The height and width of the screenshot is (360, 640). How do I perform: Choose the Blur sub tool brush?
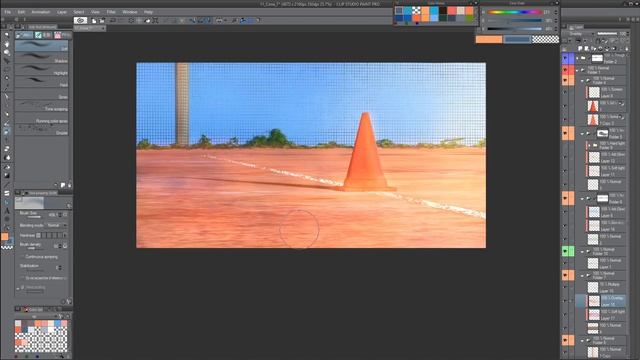tap(42, 94)
